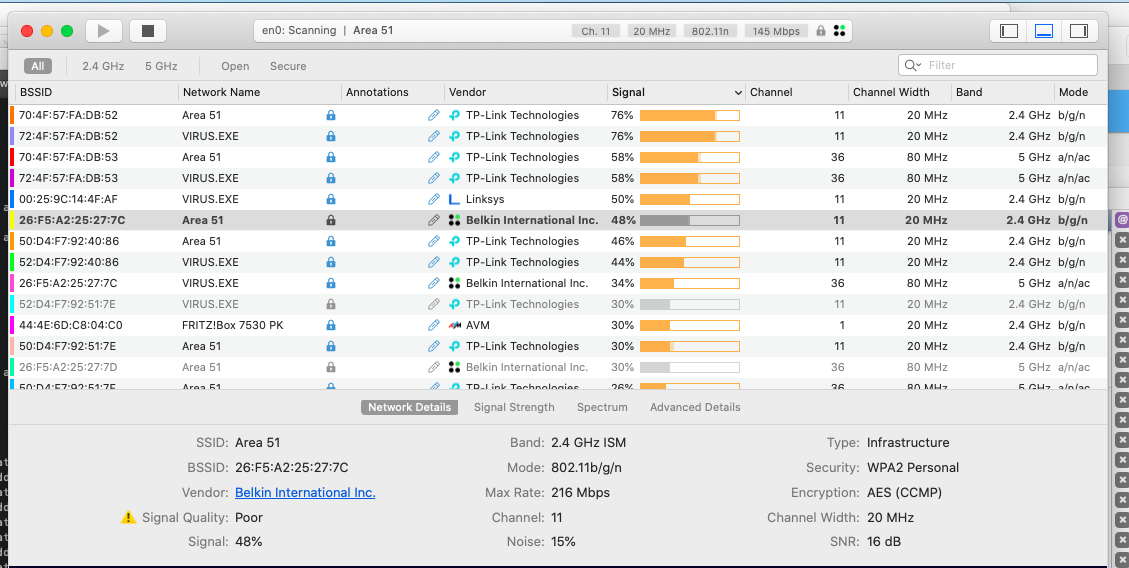Click green color swatch of 52:D4:F7:92:40:86
This screenshot has height=568, width=1129.
click(x=12, y=262)
